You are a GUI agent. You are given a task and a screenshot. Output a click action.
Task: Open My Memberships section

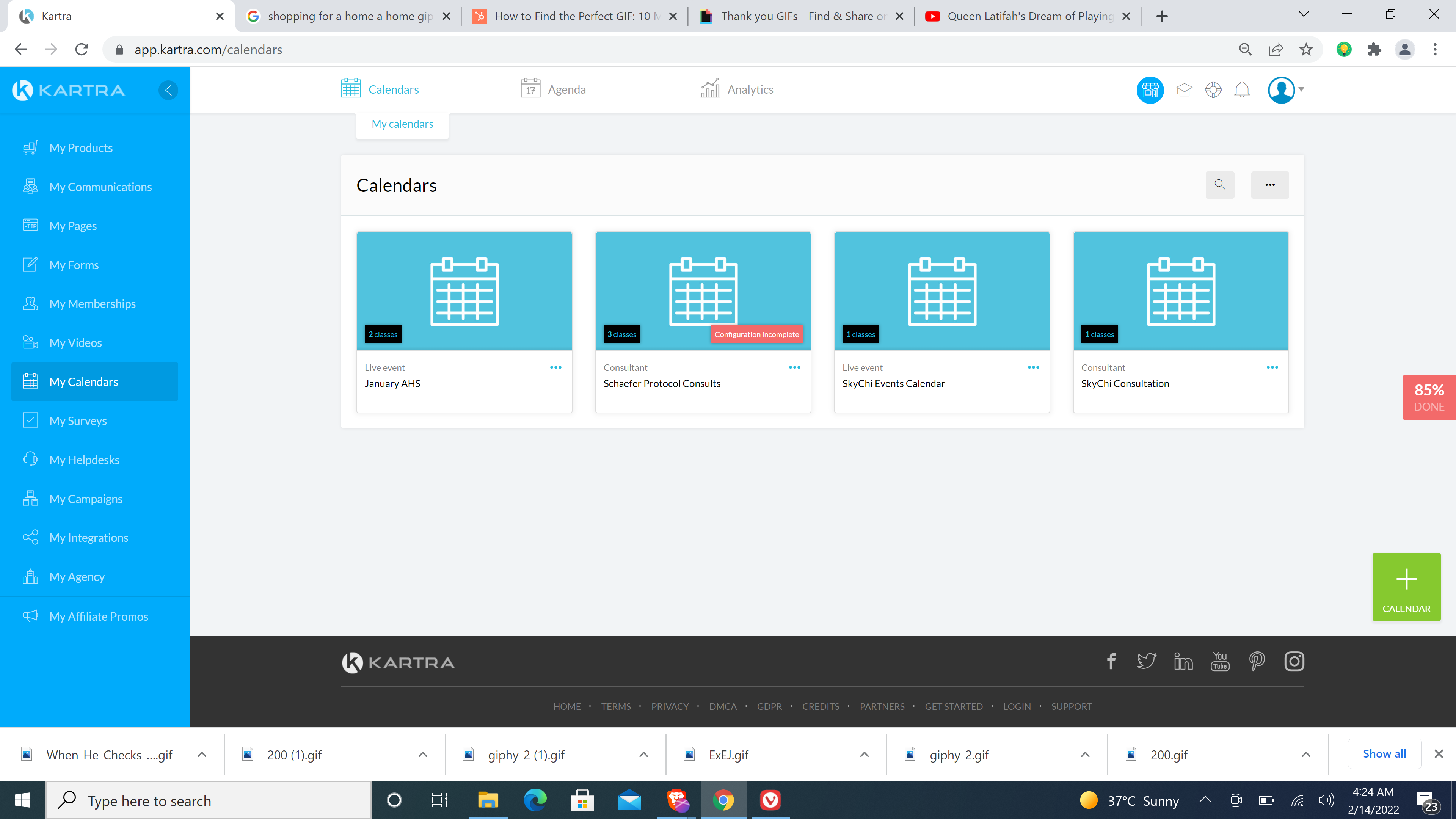tap(92, 303)
